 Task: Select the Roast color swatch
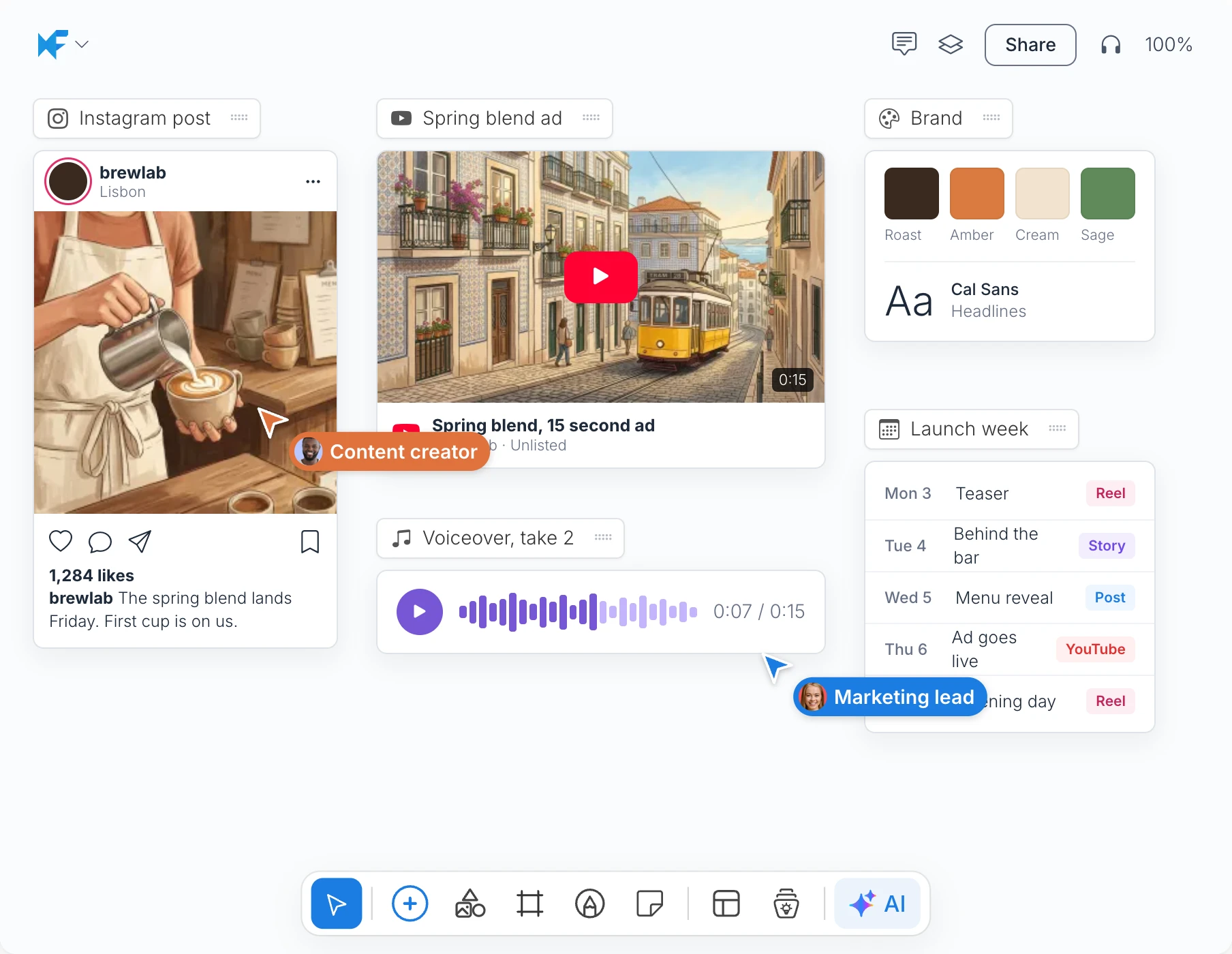coord(911,194)
